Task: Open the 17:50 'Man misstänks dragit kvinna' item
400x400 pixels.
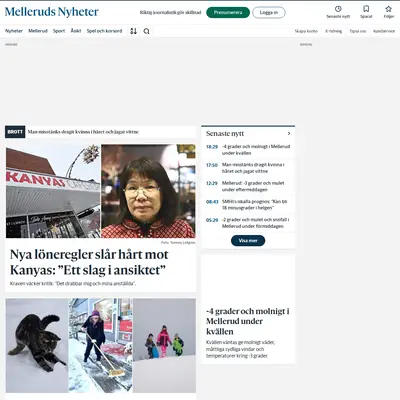Action: pos(248,168)
